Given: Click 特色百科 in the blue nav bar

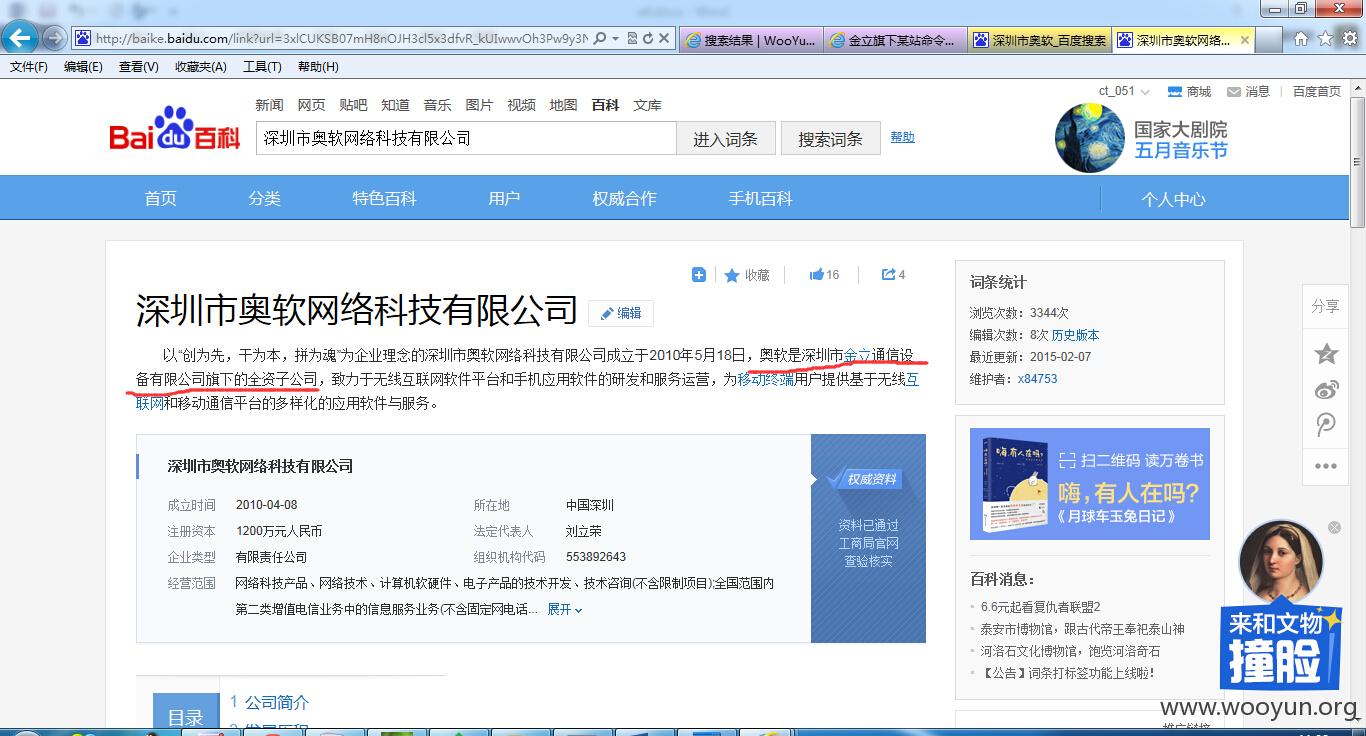Looking at the screenshot, I should click(384, 198).
